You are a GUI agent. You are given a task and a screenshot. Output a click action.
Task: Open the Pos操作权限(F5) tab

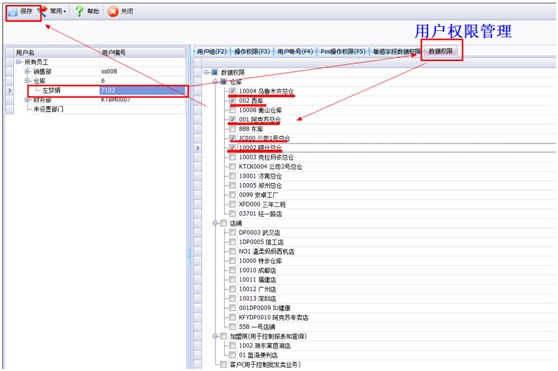[343, 52]
